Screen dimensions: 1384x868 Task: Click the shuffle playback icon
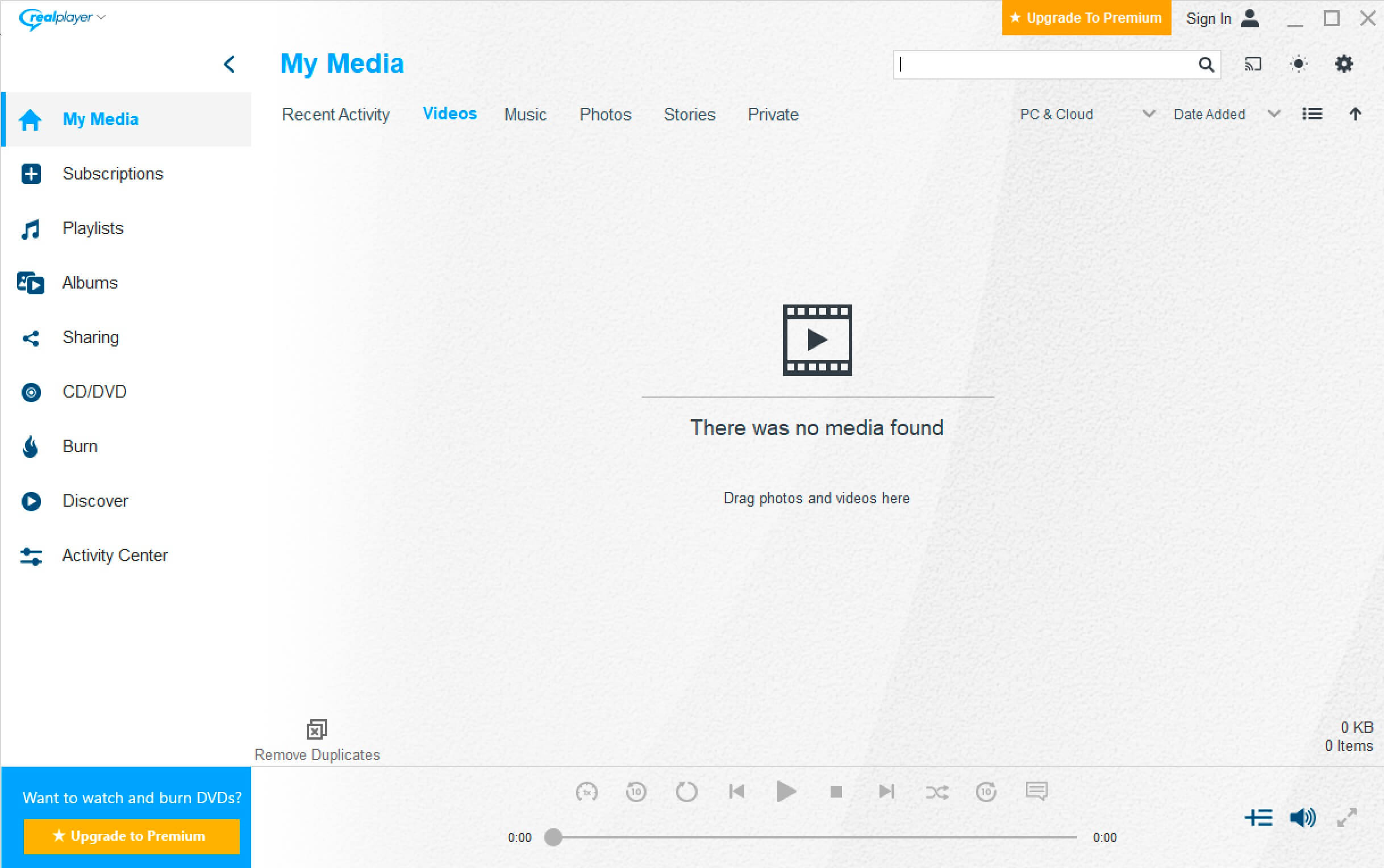(935, 791)
